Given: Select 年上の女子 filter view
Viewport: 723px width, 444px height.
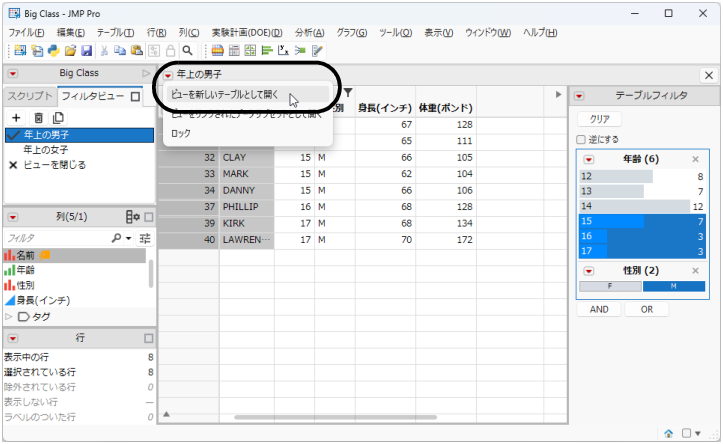Looking at the screenshot, I should point(46,150).
